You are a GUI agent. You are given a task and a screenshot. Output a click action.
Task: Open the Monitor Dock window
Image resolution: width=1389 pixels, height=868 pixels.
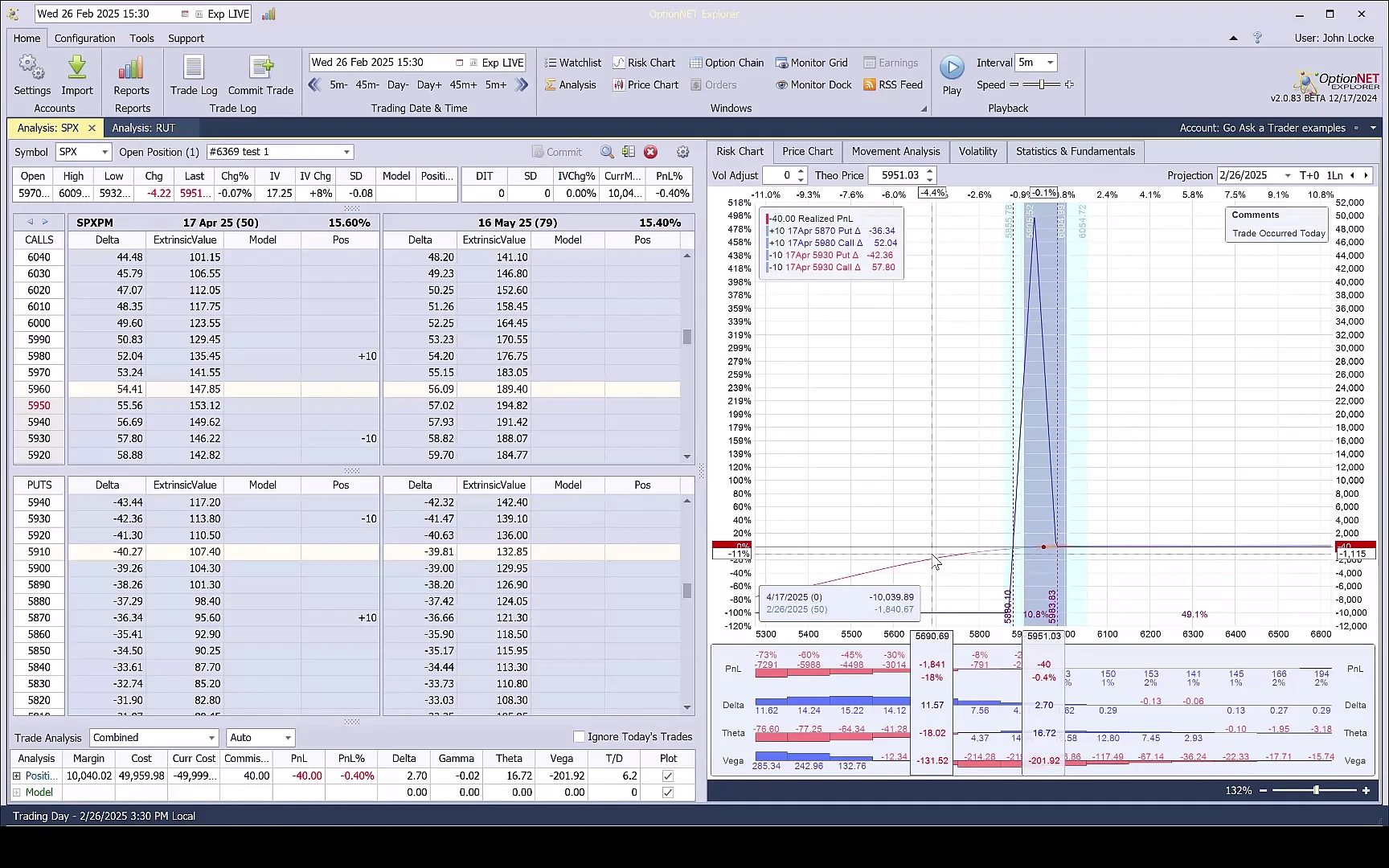click(x=813, y=84)
